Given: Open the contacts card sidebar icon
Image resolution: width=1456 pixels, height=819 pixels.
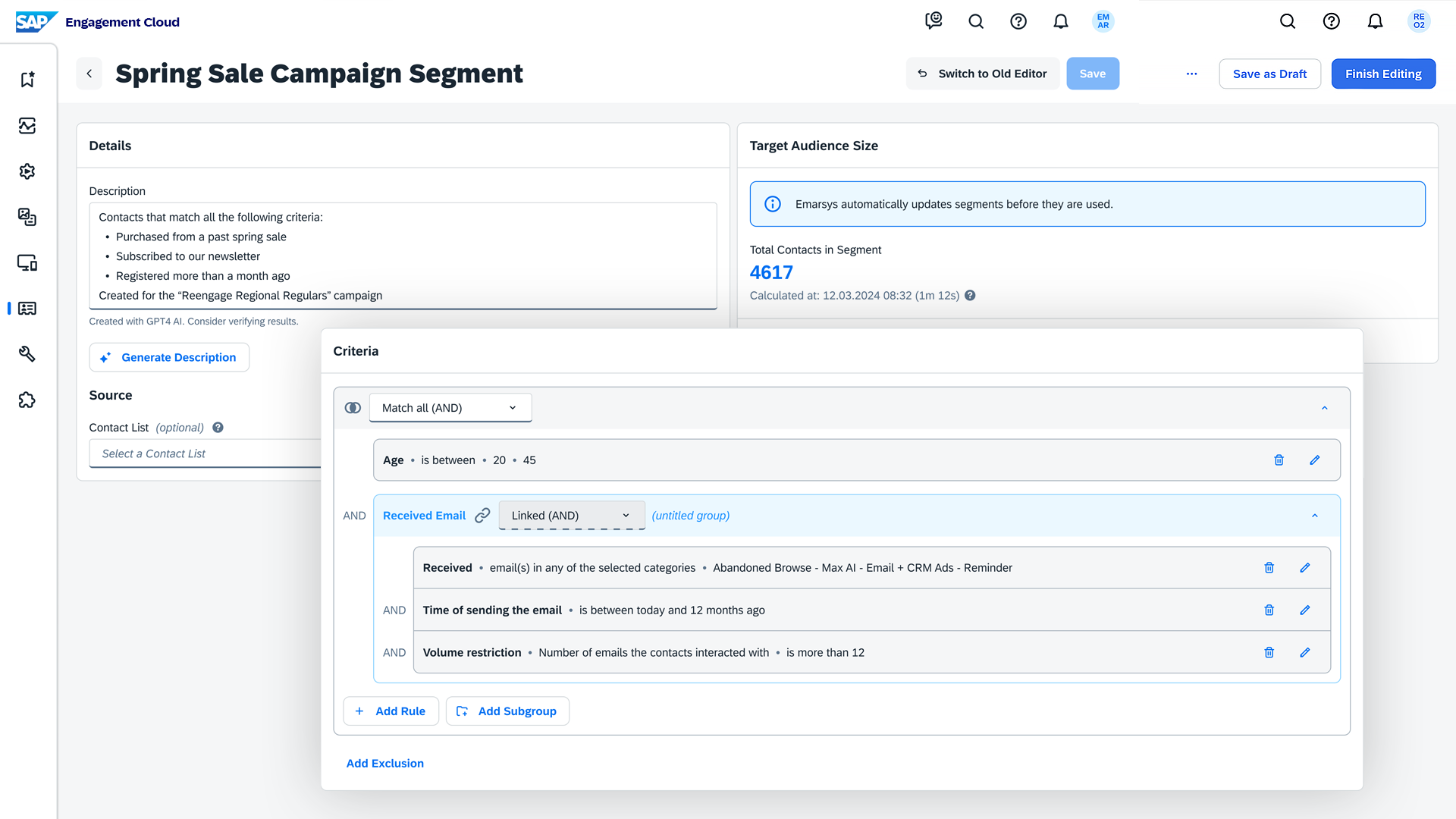Looking at the screenshot, I should click(x=27, y=309).
